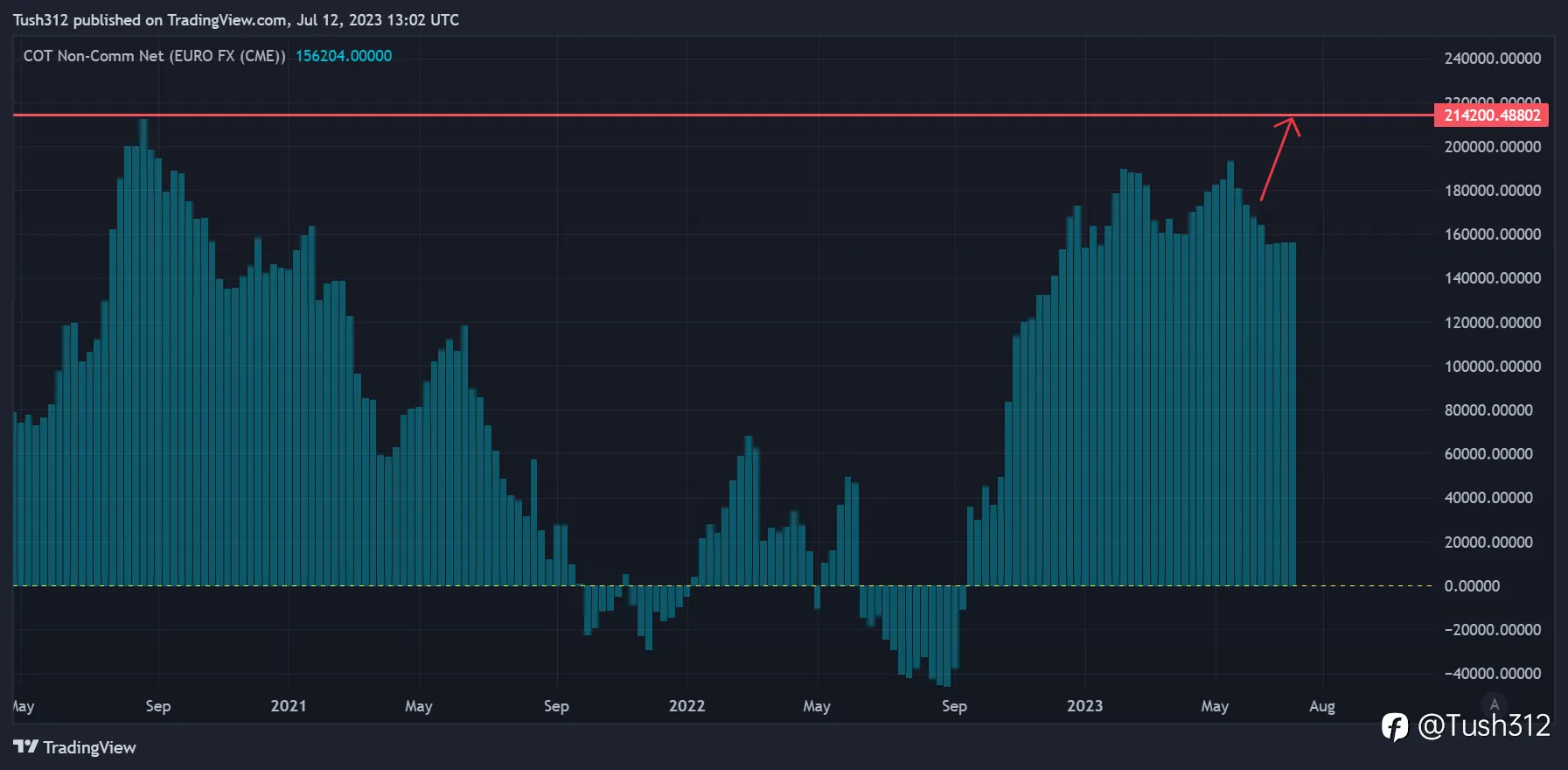Click the auto-scale 'A' button
1568x770 pixels.
tap(1495, 704)
